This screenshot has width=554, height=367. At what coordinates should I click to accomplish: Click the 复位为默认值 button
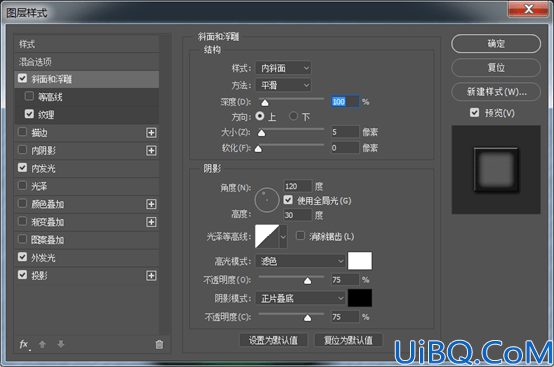coord(348,340)
